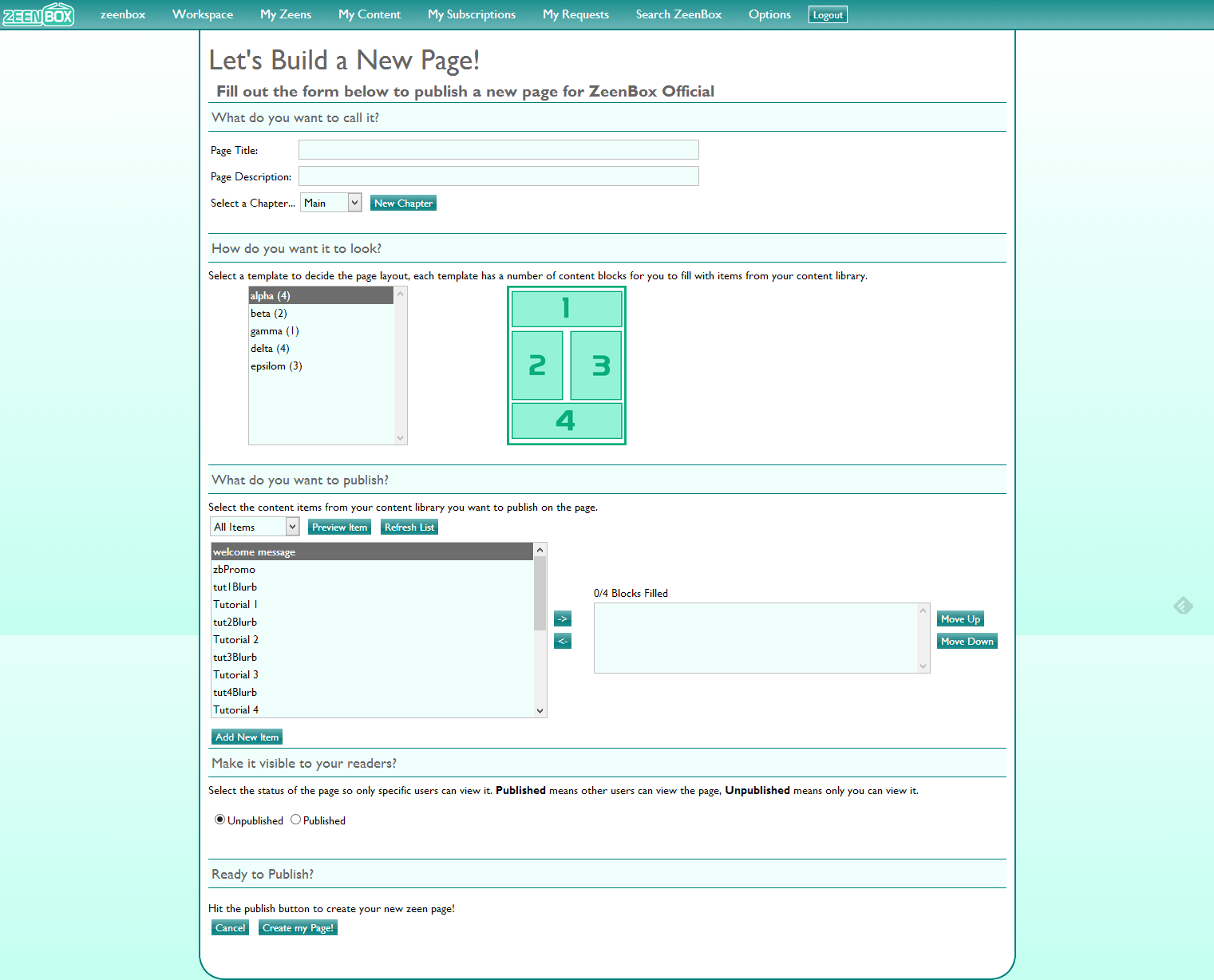Select Tutorial 1 content item
This screenshot has height=980, width=1214.
coord(372,604)
